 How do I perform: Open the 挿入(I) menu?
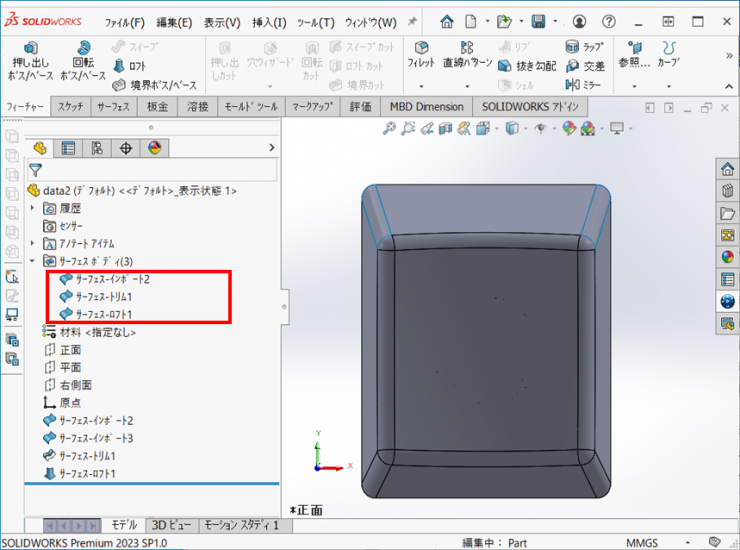(x=268, y=22)
